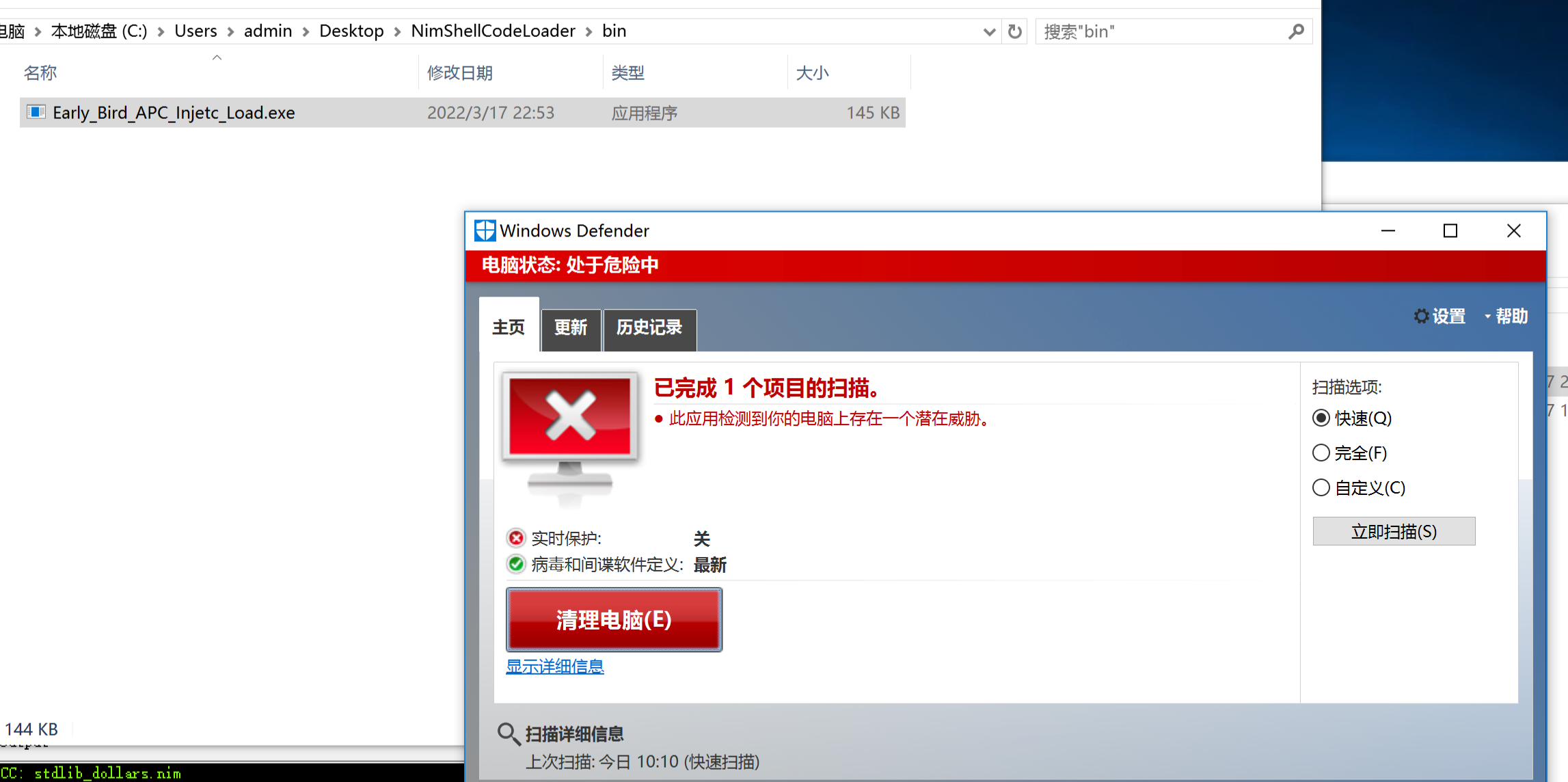The image size is (1568, 782).
Task: Click bin folder in address path
Action: tap(614, 31)
